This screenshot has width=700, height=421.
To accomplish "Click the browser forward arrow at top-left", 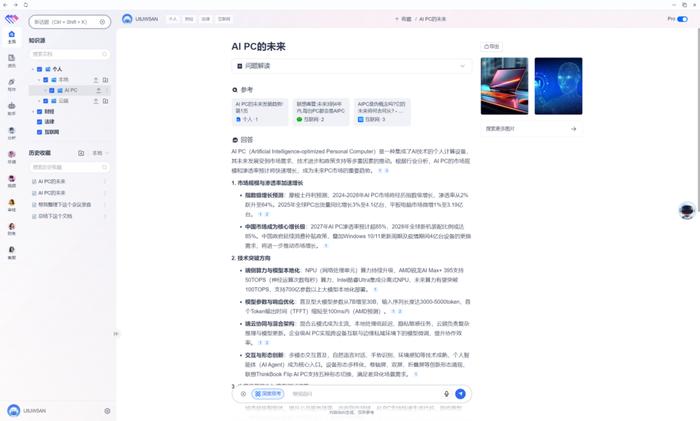I will coord(16,4).
